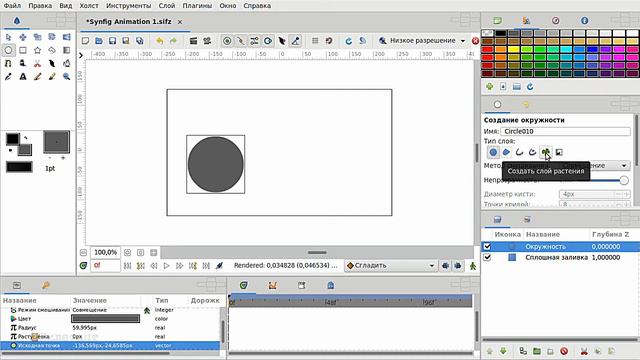This screenshot has height=360, width=640.
Task: Select the Scissors cutout tool
Action: (37, 63)
